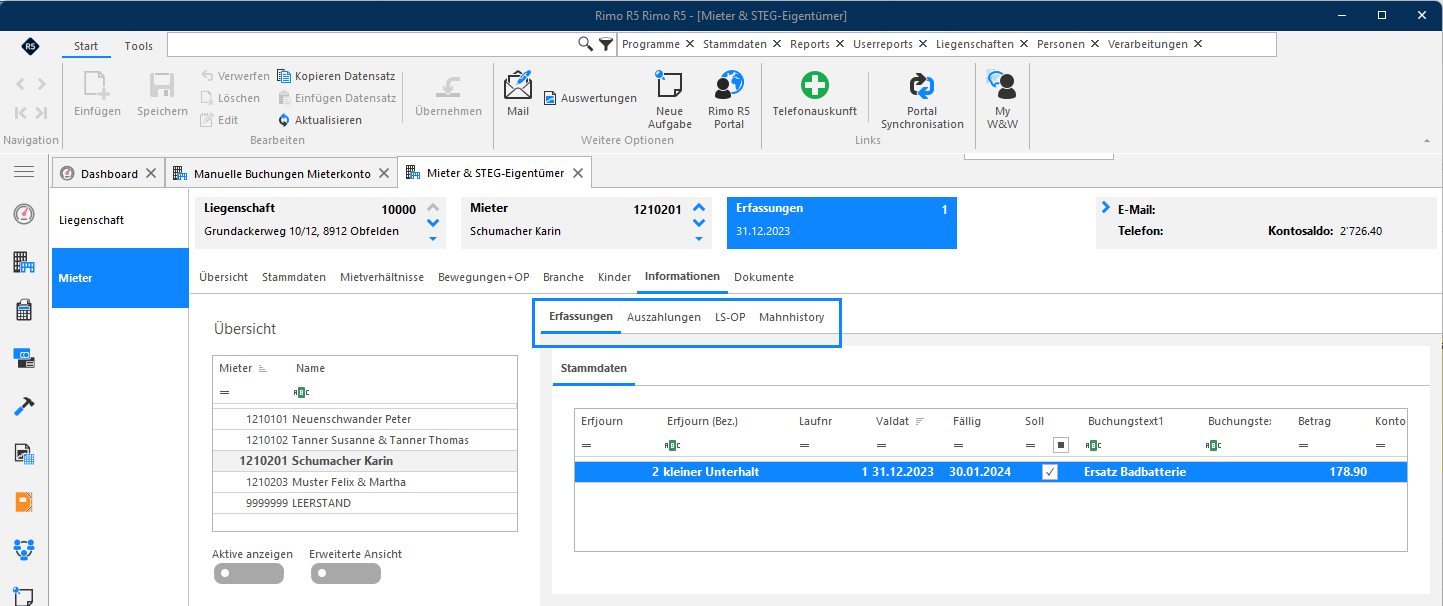Screen dimensions: 1443x606
Task: Open the Liegenschaft selector dropdown arrow
Action: coord(433,239)
